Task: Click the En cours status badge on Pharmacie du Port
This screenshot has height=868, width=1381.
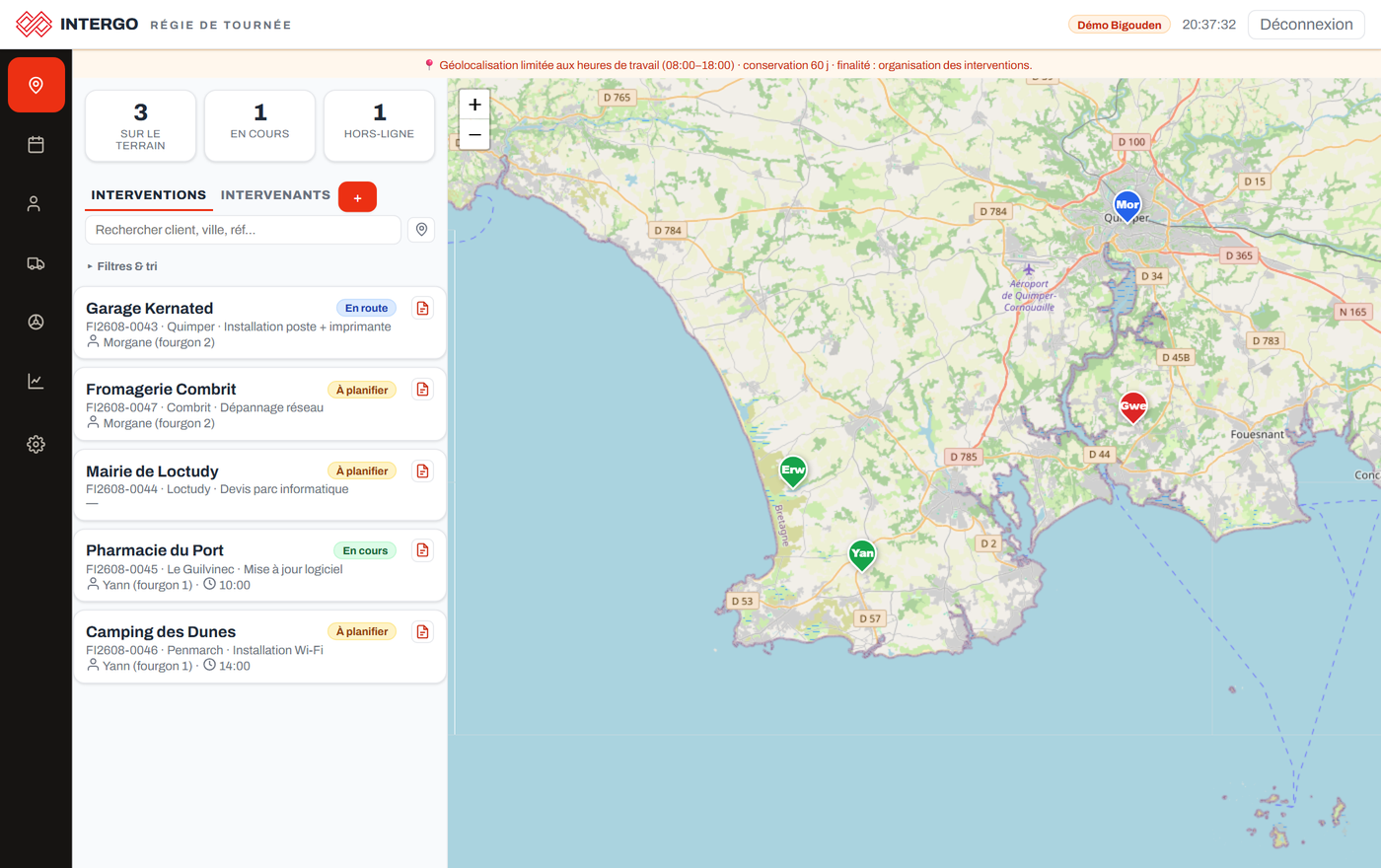Action: [365, 550]
